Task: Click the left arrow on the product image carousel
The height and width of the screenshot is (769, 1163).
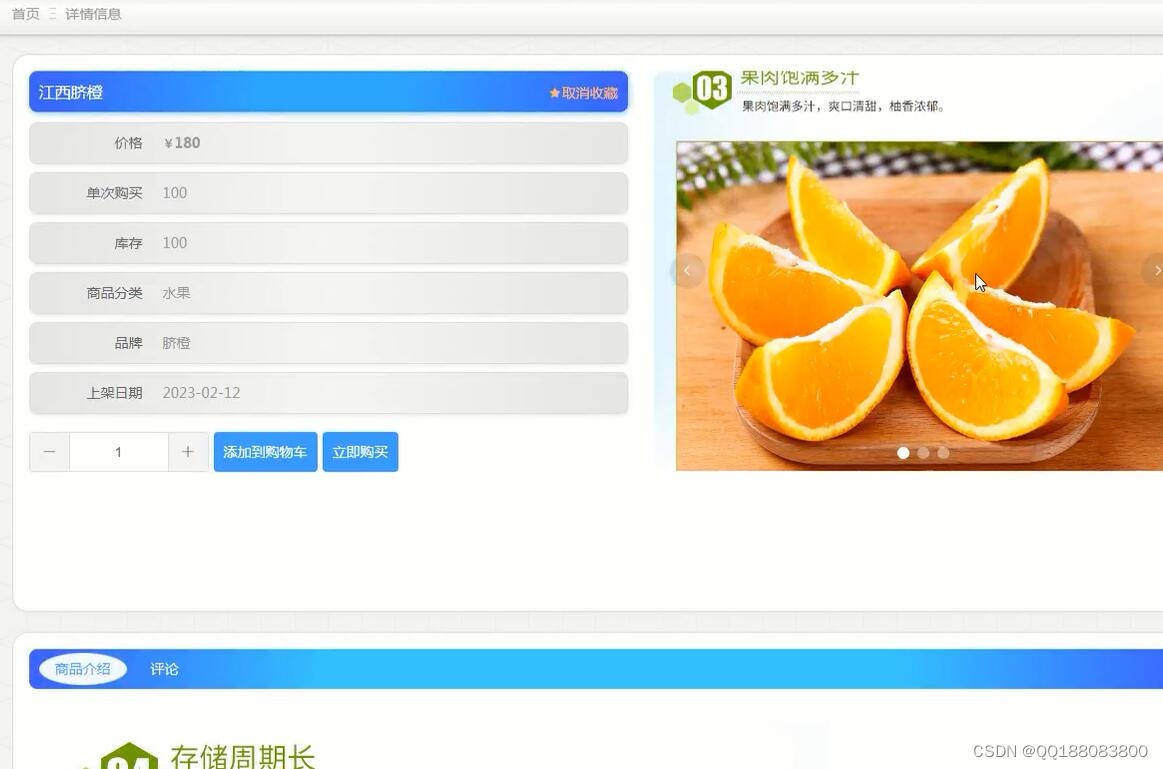Action: (x=687, y=270)
